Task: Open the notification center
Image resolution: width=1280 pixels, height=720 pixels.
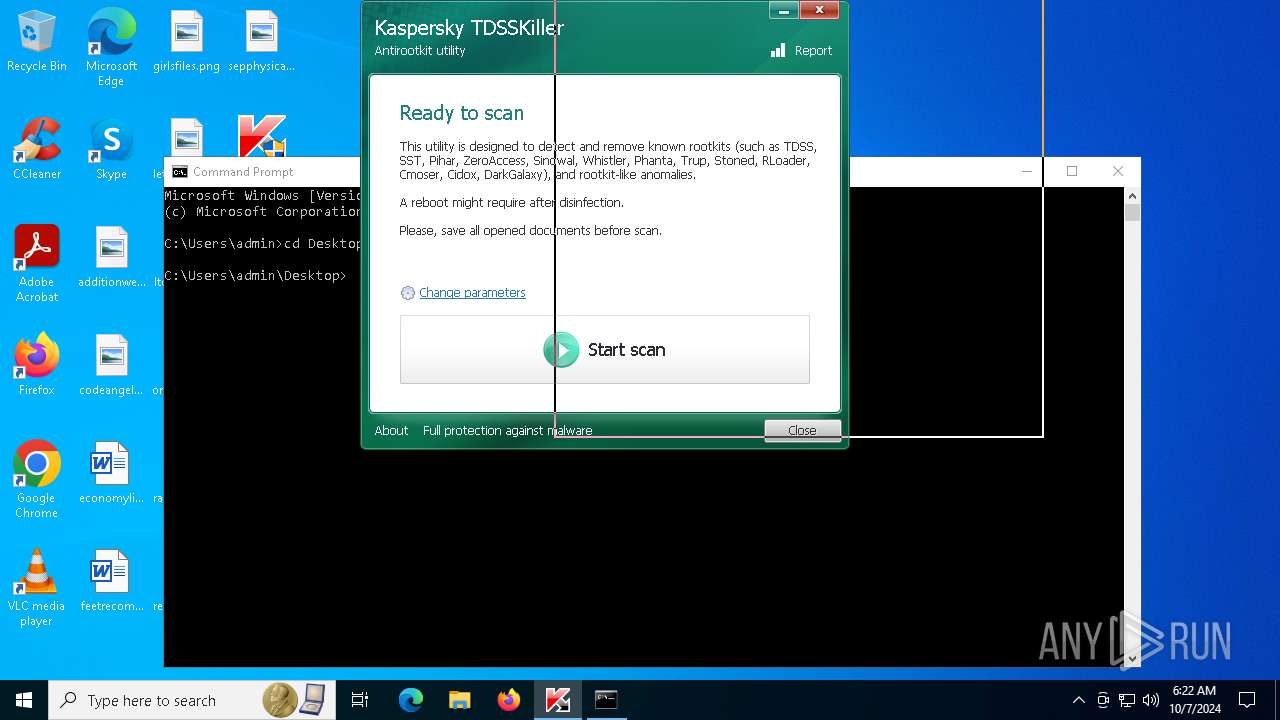Action: (1247, 700)
